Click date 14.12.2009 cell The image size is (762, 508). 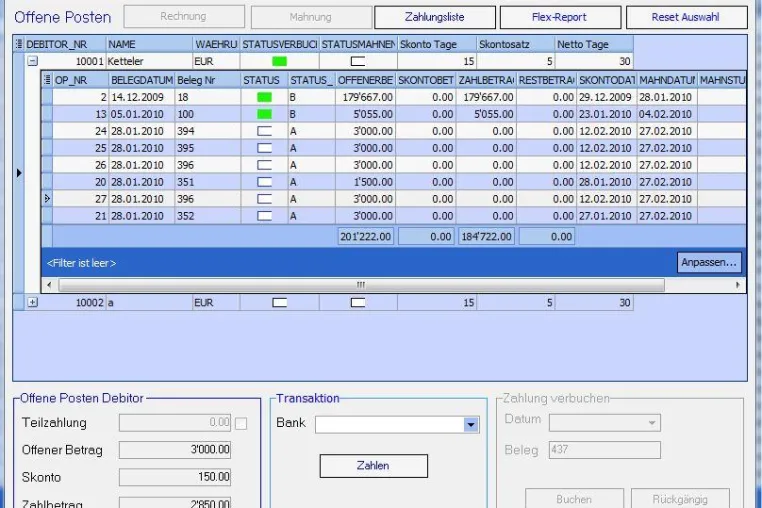[x=142, y=97]
